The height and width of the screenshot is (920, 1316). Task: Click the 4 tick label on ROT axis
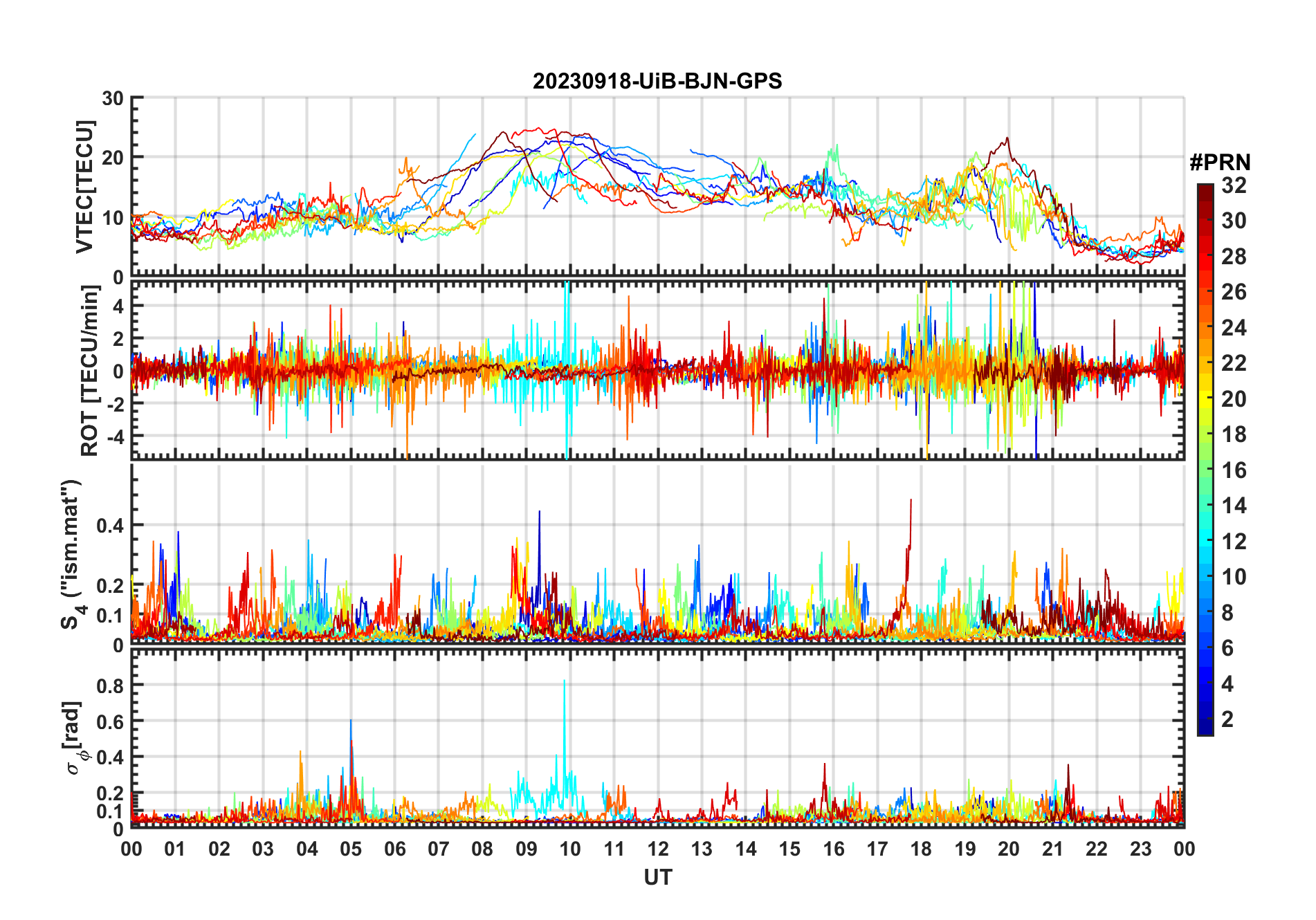(118, 306)
